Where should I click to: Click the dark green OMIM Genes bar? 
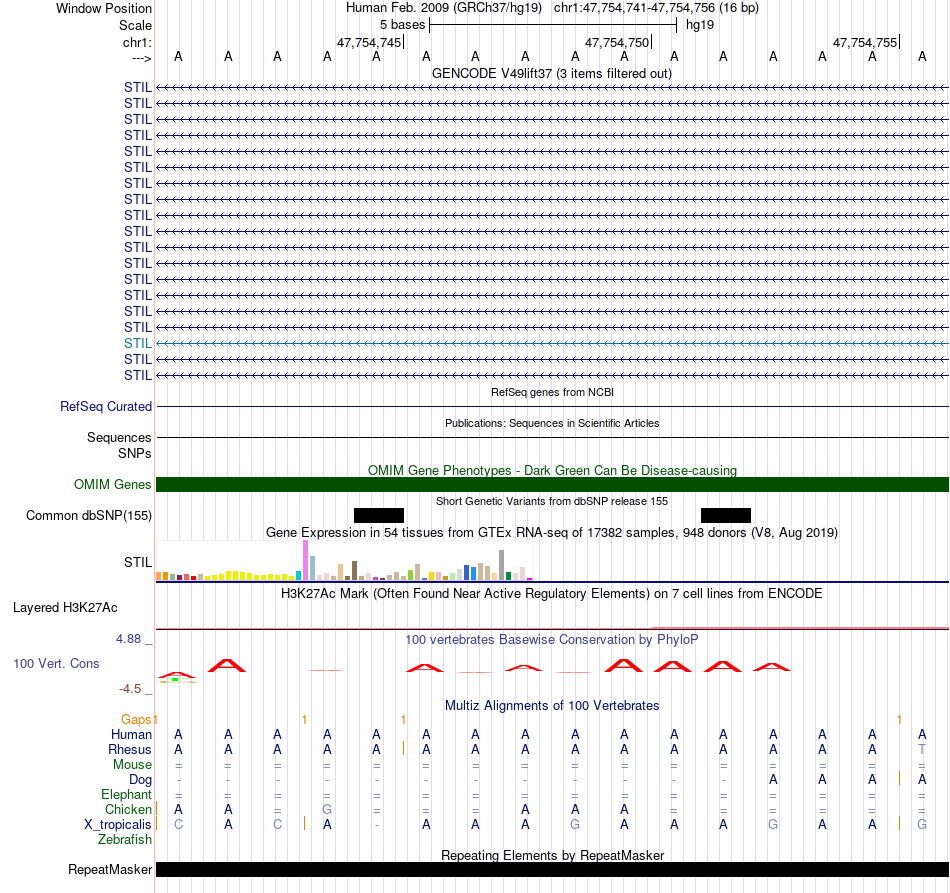552,485
